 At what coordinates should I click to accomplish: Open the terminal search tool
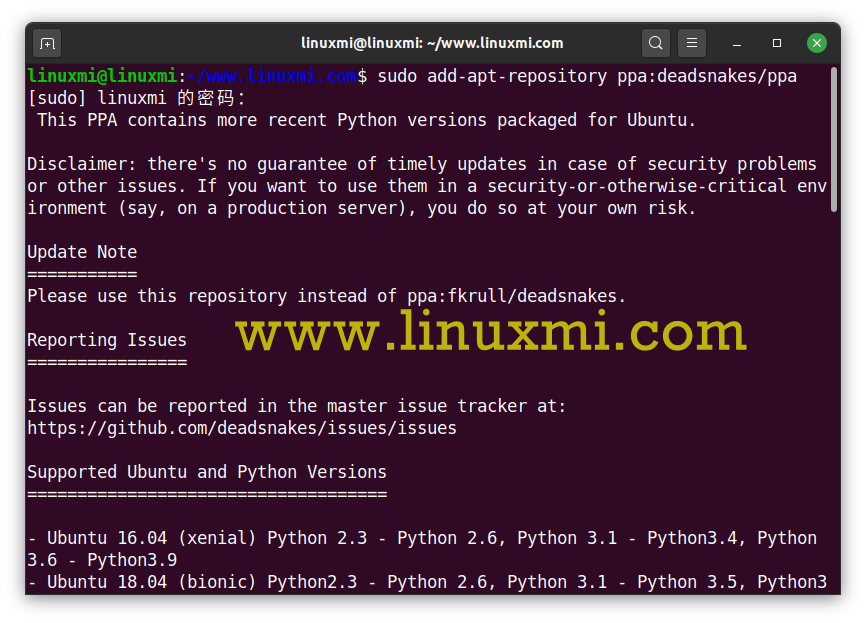(x=655, y=43)
